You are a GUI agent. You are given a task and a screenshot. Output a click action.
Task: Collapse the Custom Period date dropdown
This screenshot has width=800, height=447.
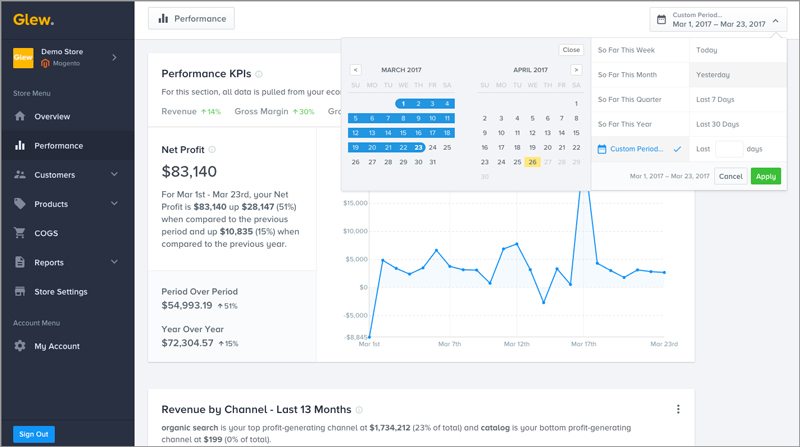(776, 21)
